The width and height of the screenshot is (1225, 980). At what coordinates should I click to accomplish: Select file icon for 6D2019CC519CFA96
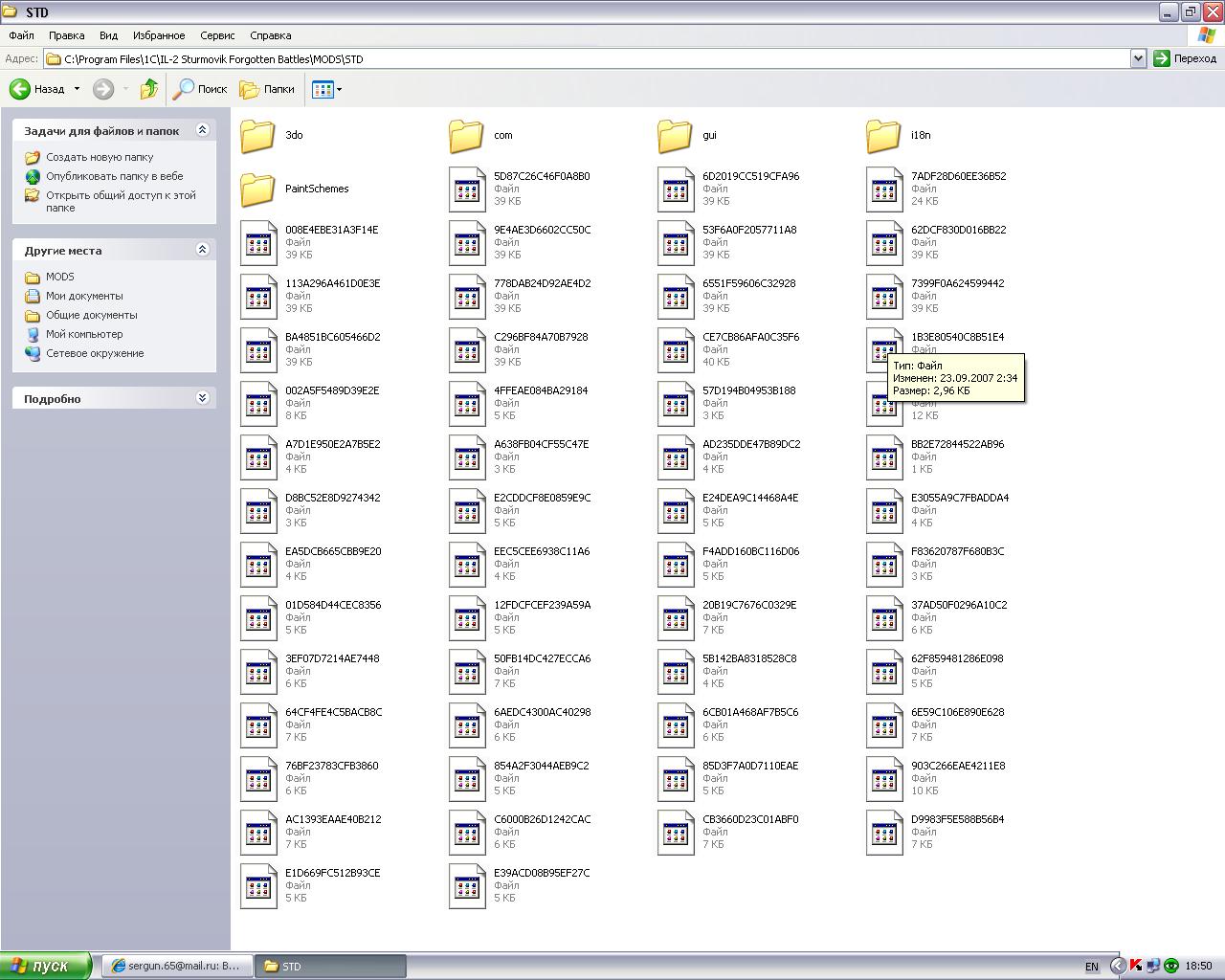click(x=676, y=189)
